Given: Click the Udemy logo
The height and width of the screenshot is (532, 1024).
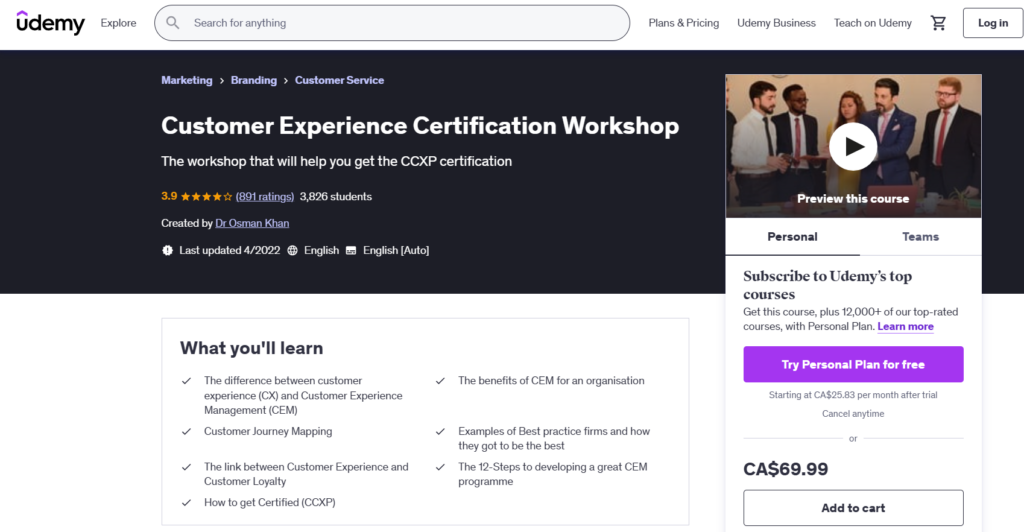Looking at the screenshot, I should coord(50,23).
